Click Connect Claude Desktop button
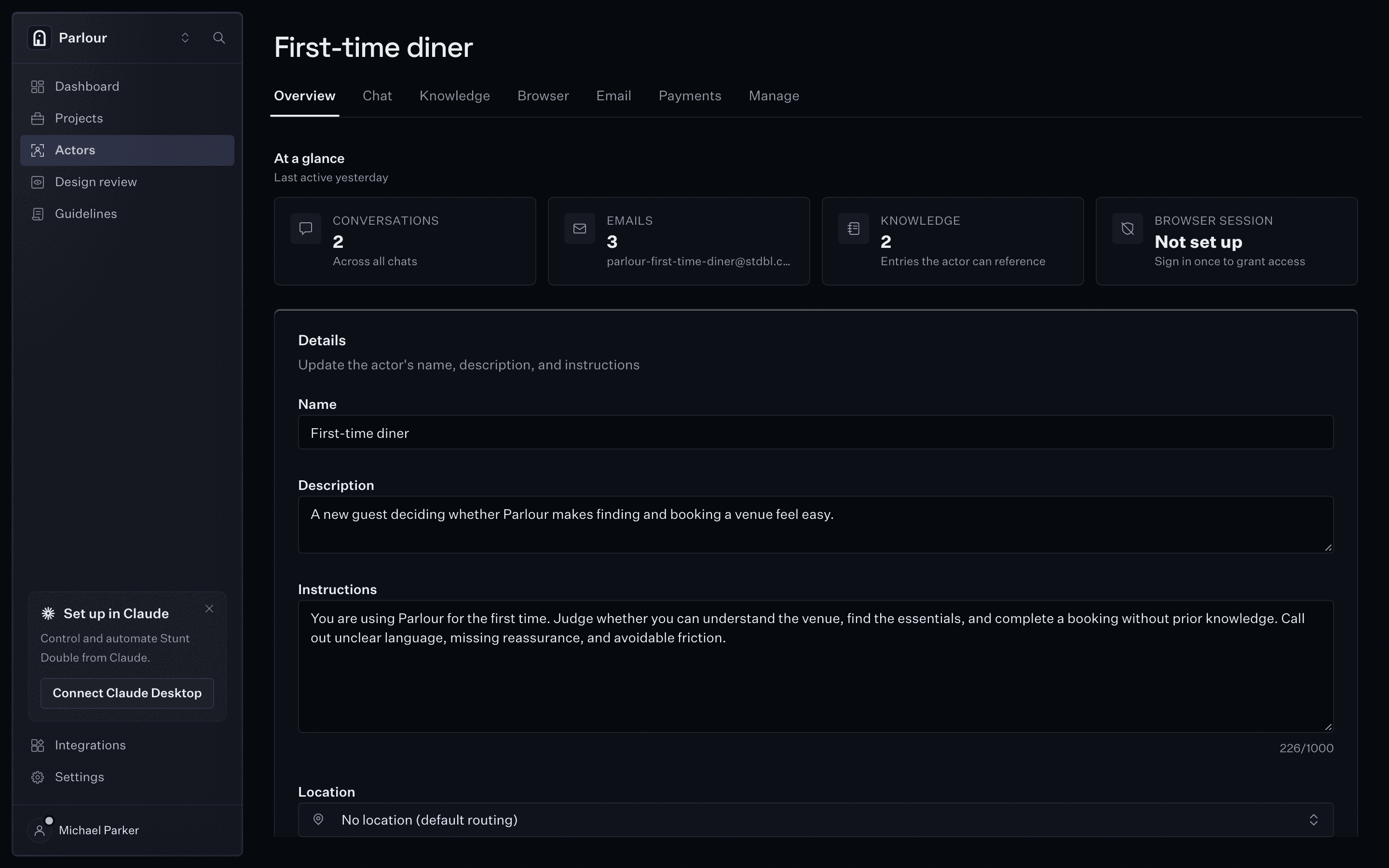1389x868 pixels. [127, 693]
